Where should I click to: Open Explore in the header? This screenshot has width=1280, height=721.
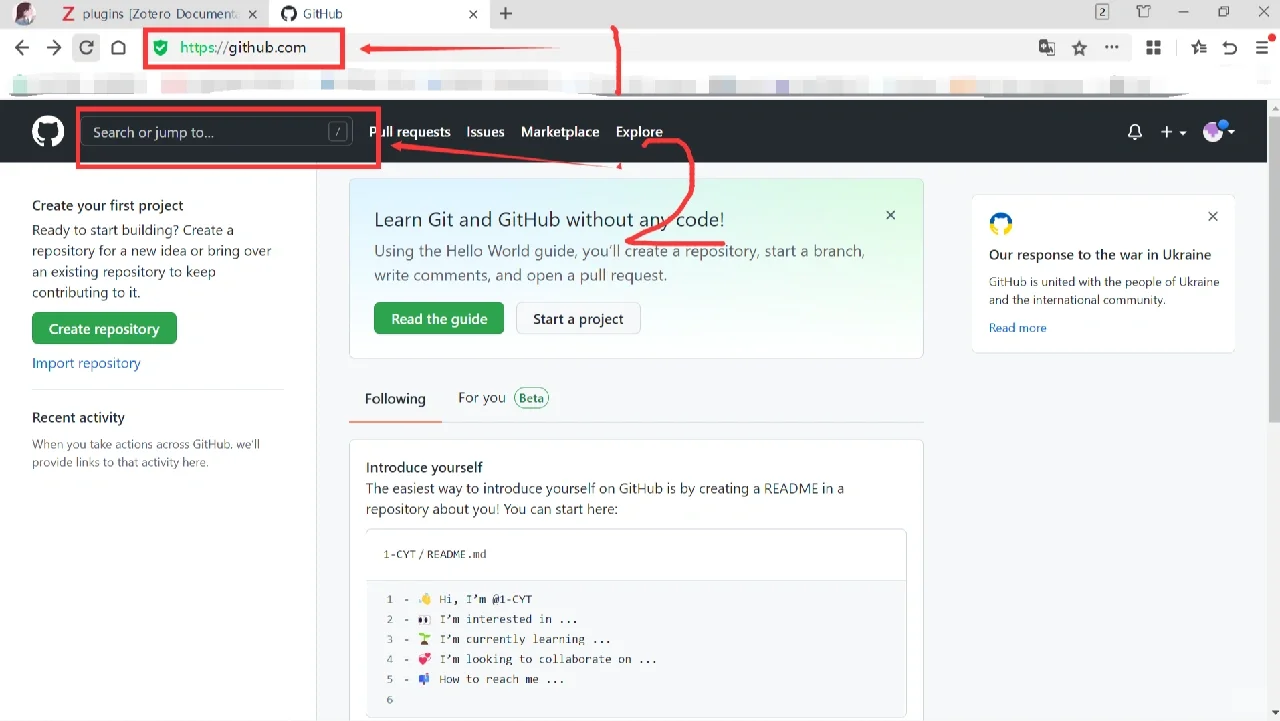(x=639, y=132)
